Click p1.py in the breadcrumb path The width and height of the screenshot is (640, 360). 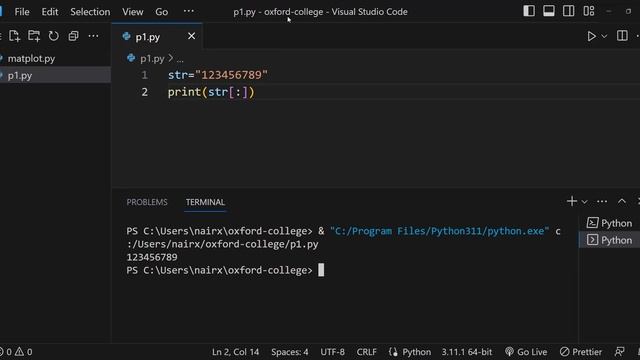(152, 59)
